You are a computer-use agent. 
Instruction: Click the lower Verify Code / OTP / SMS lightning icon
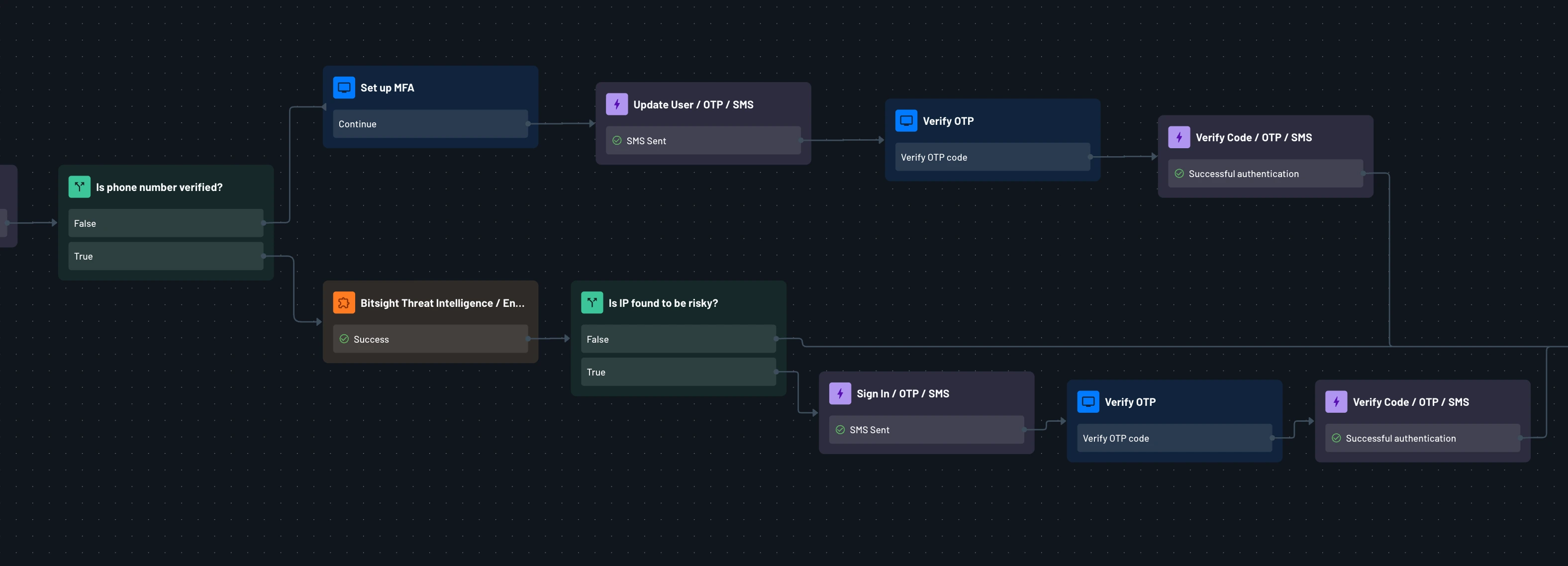click(x=1336, y=402)
